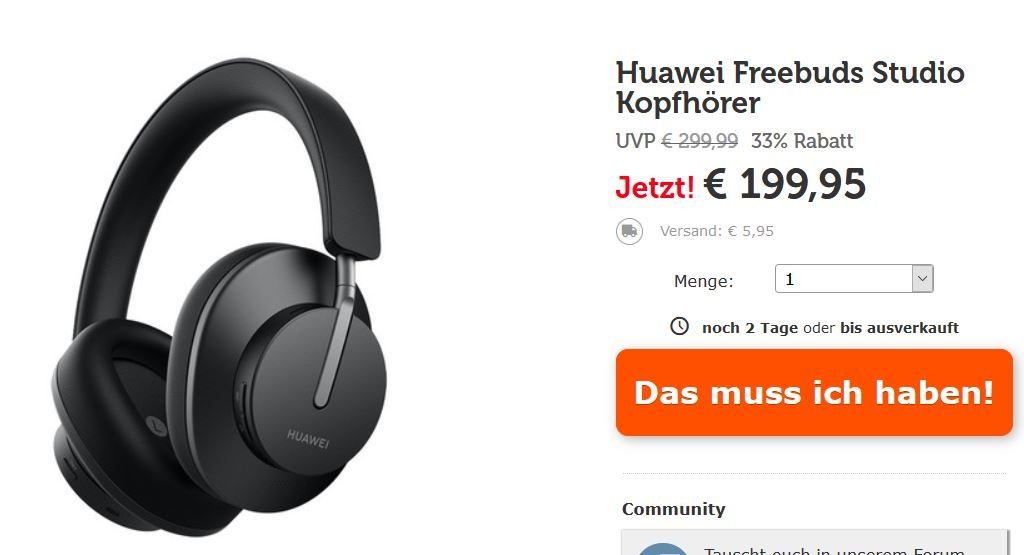Click the clock icon beside remaining time
Viewport: 1024px width, 555px height.
pyautogui.click(x=679, y=326)
